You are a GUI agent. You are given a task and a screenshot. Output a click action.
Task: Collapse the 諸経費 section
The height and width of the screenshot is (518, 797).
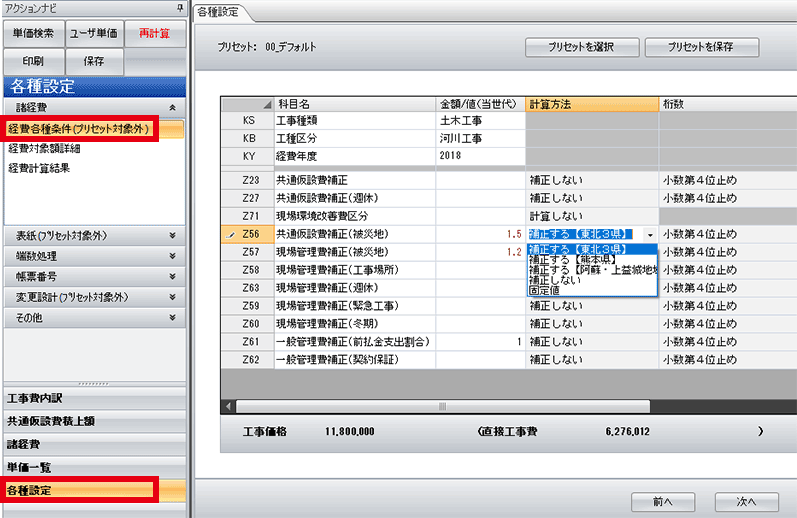172,106
